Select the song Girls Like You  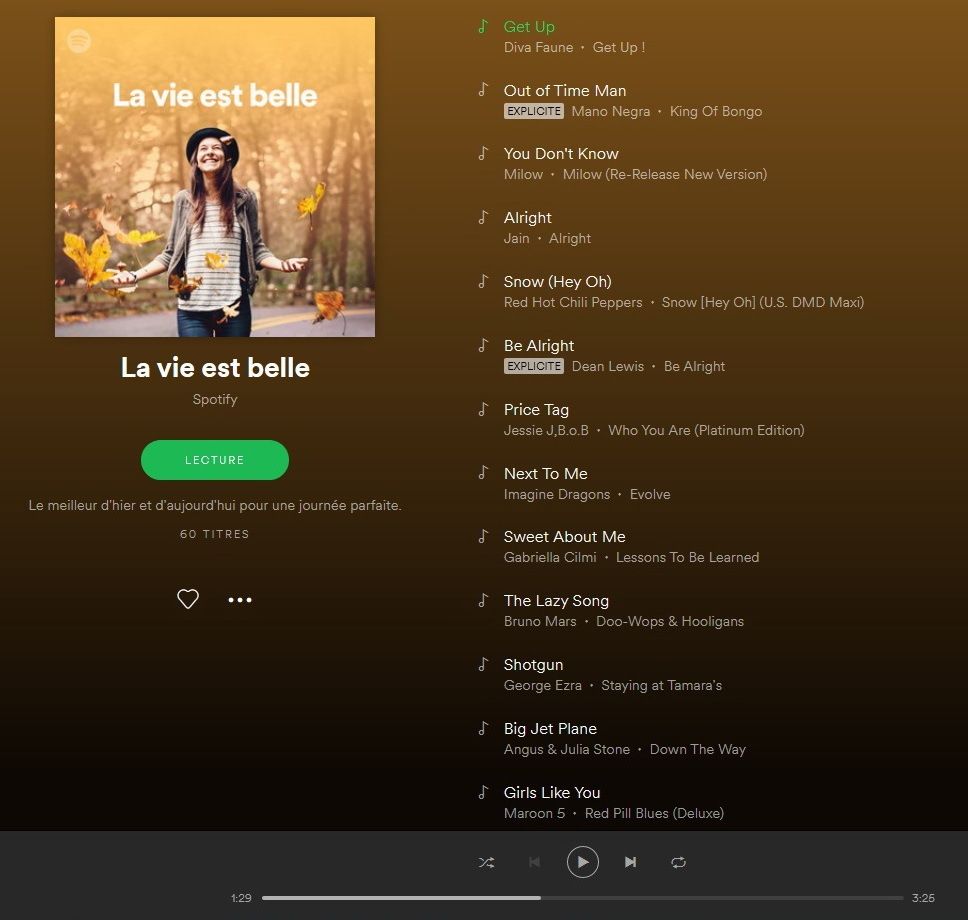[x=552, y=792]
